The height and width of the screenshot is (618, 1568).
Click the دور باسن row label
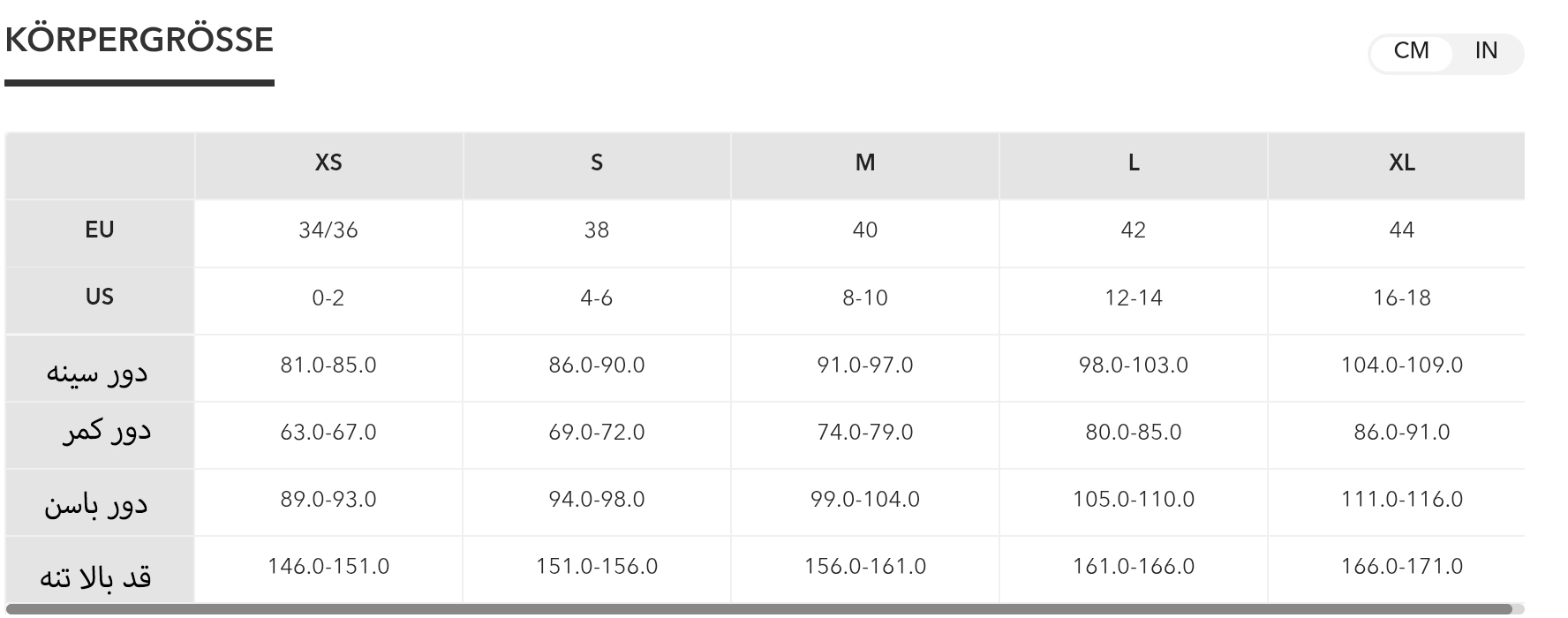coord(96,505)
